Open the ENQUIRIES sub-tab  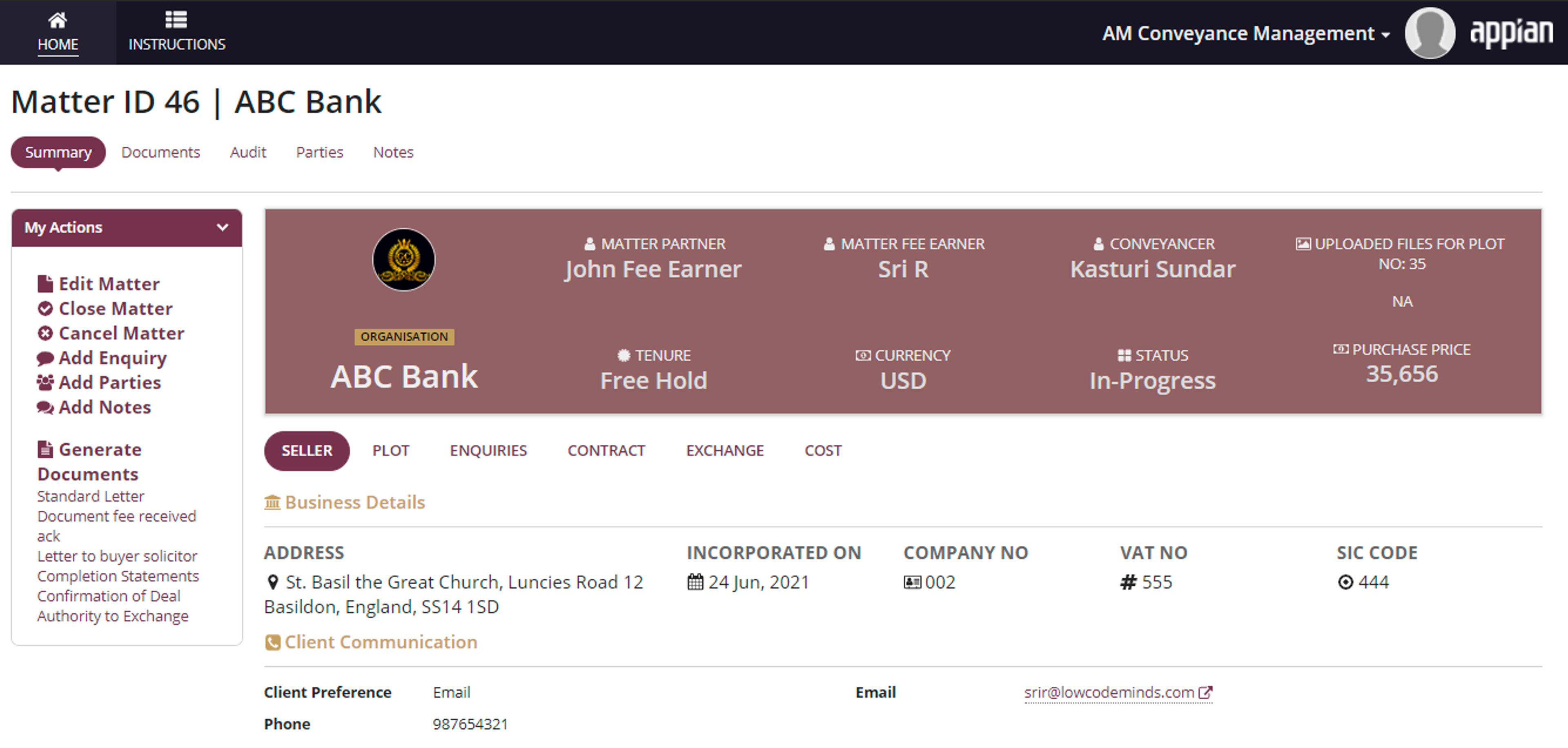[488, 451]
